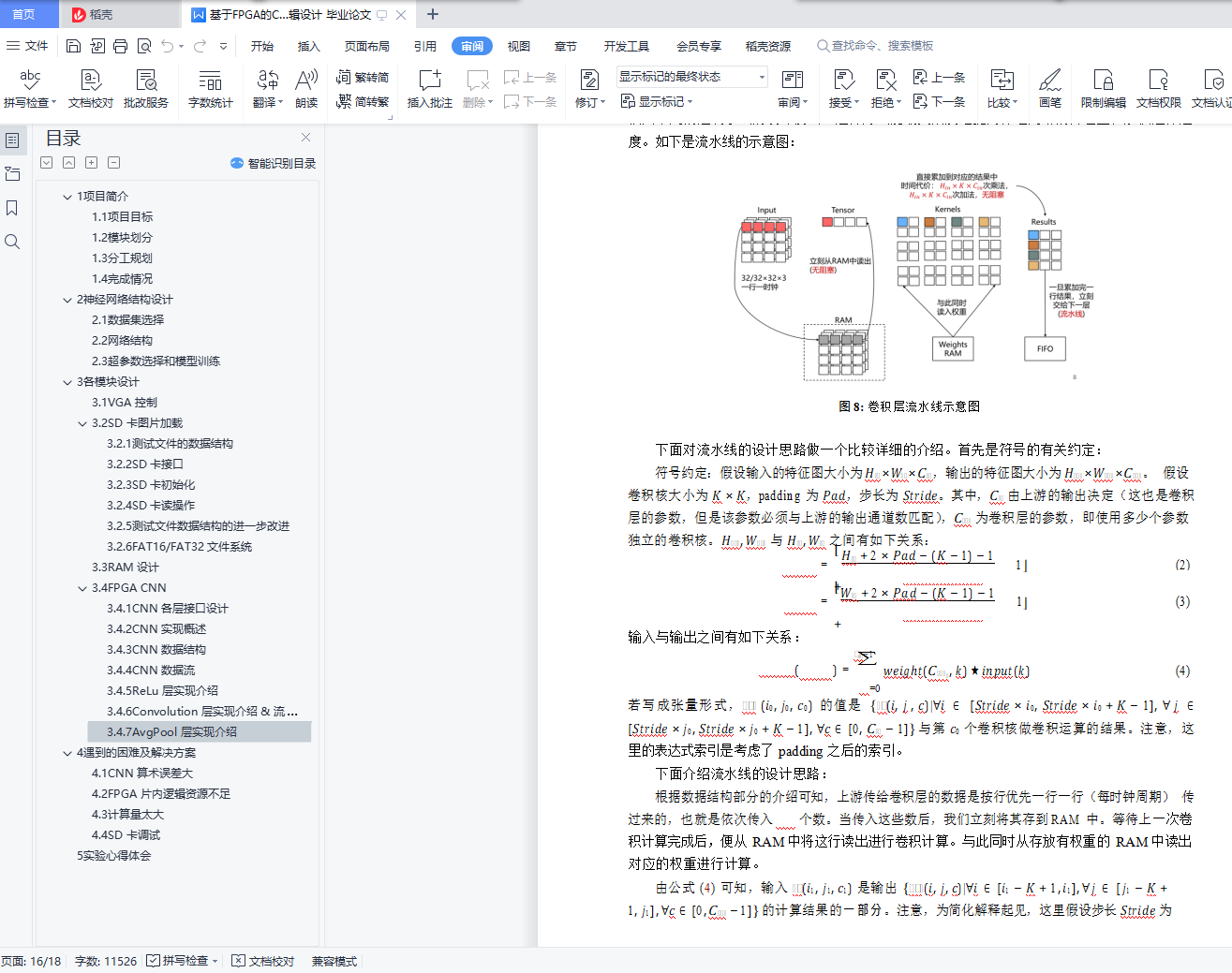This screenshot has width=1232, height=973.
Task: Click the track changes (修订) icon
Action: click(x=589, y=80)
